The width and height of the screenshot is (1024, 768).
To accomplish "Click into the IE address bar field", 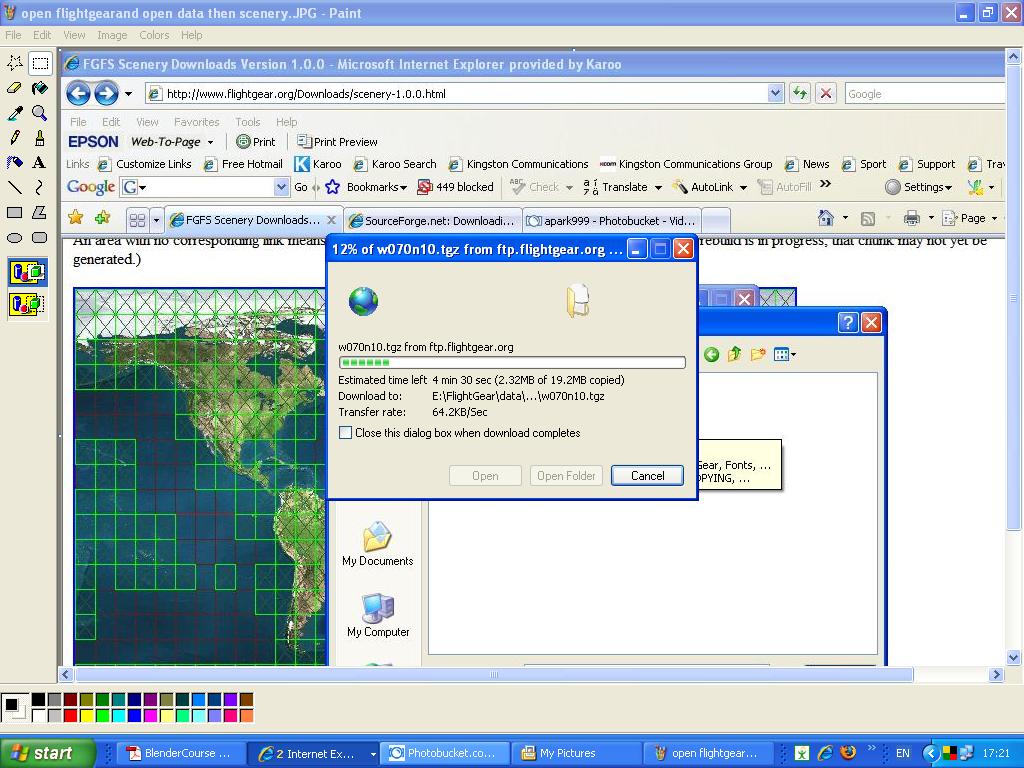I will click(457, 93).
